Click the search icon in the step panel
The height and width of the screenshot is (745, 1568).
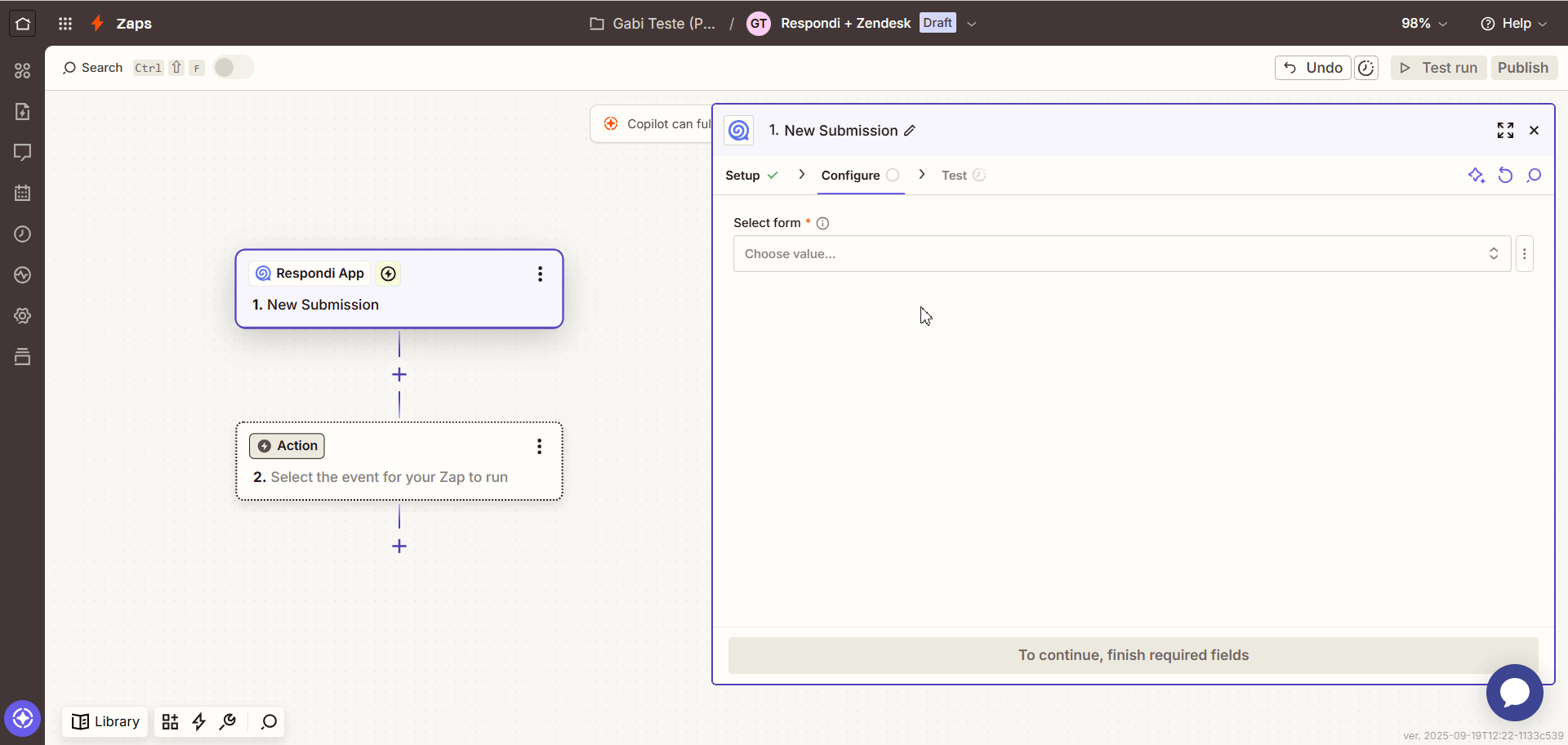[x=1535, y=176]
